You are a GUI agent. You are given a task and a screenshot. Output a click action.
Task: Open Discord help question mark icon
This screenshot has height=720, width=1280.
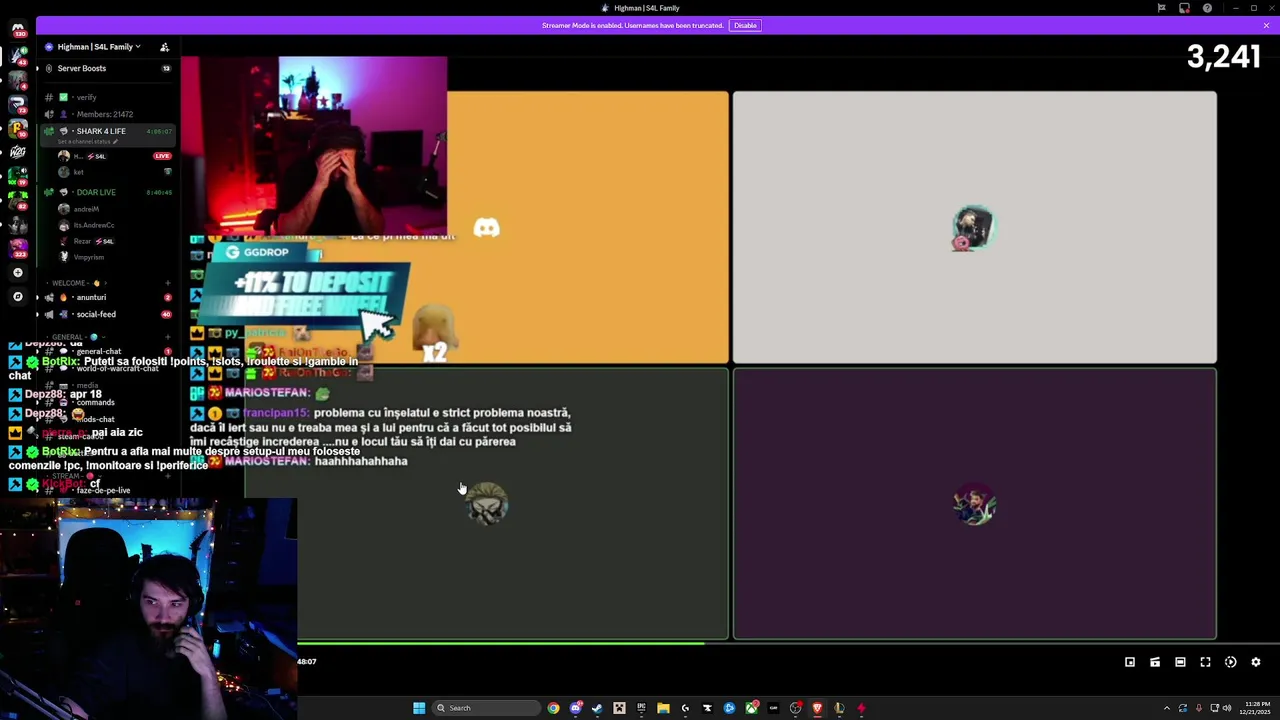pos(1207,8)
